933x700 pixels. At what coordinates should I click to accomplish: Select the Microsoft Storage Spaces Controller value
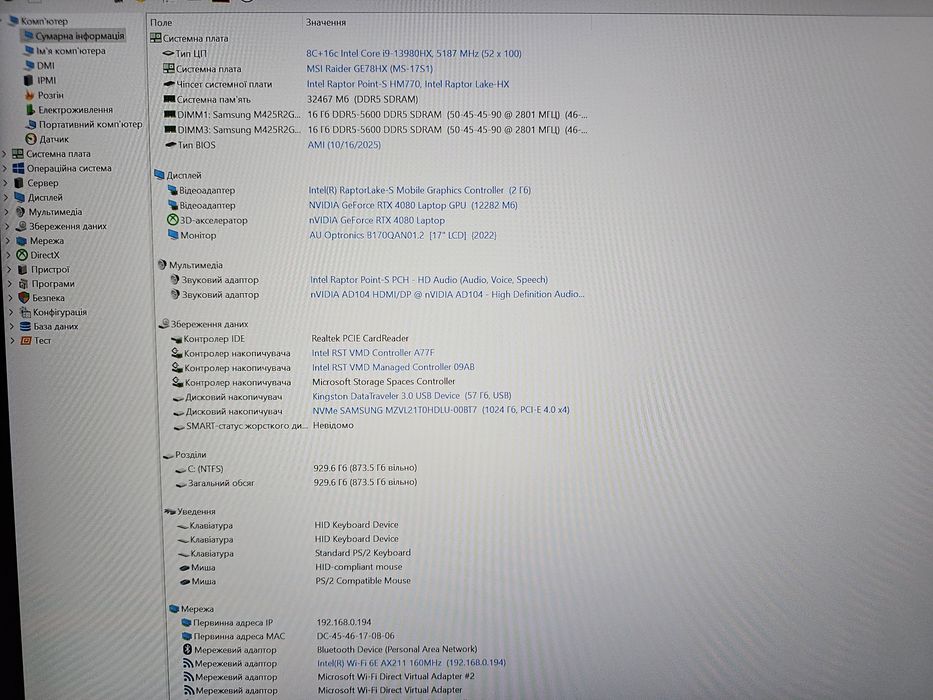click(x=384, y=382)
